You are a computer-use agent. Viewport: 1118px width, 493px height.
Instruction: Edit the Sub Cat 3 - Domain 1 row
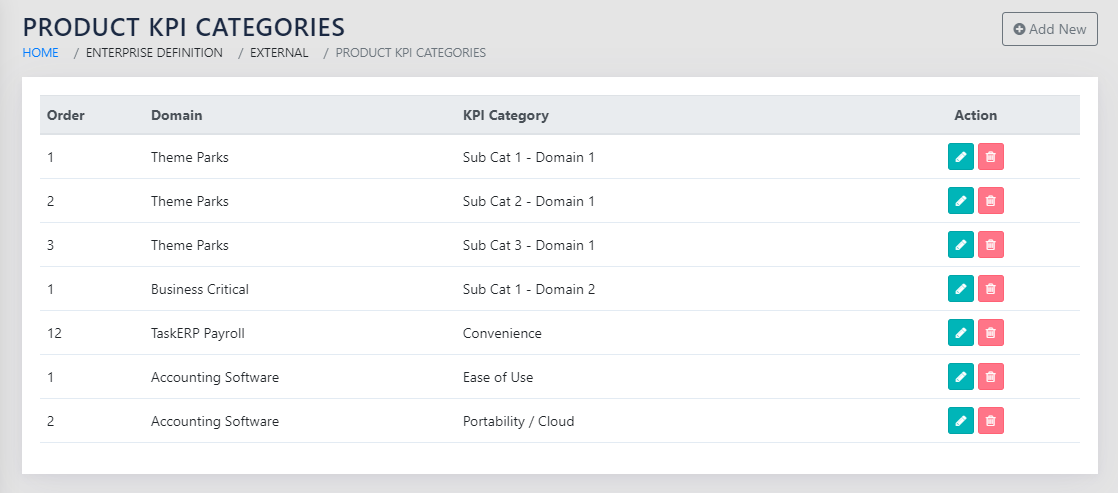(x=960, y=245)
